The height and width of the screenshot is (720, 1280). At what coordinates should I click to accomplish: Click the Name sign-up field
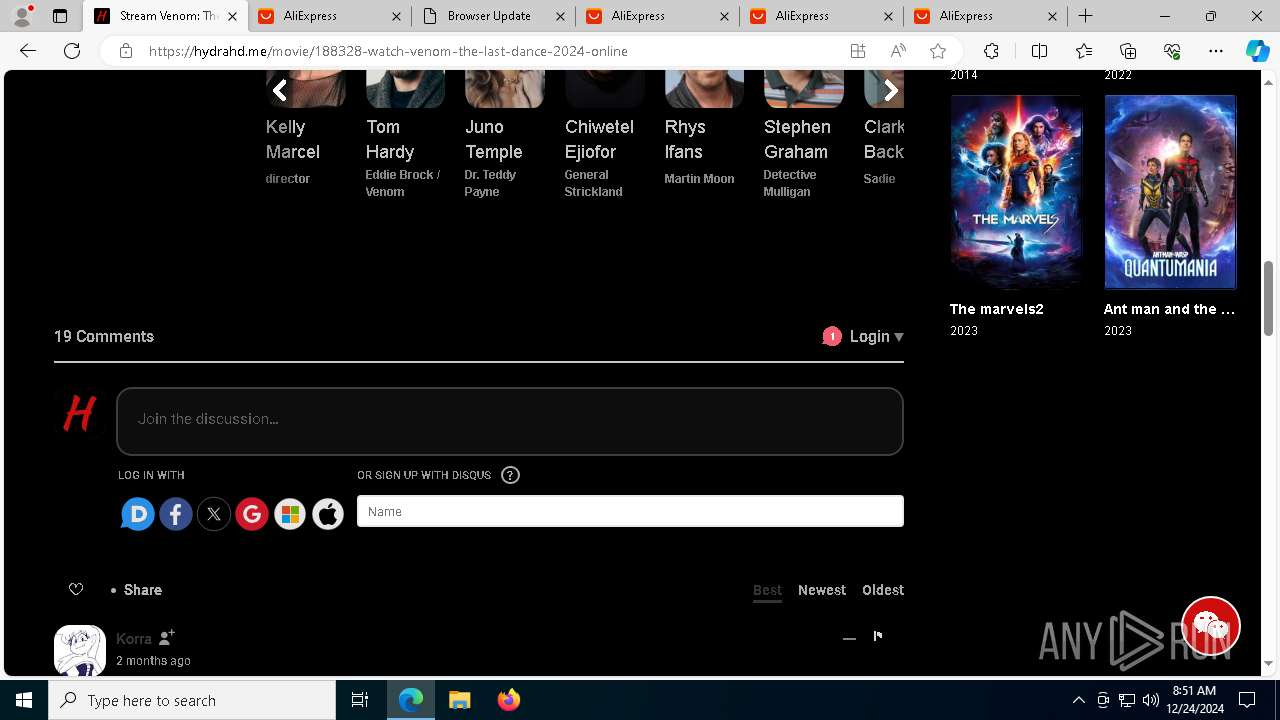point(630,511)
